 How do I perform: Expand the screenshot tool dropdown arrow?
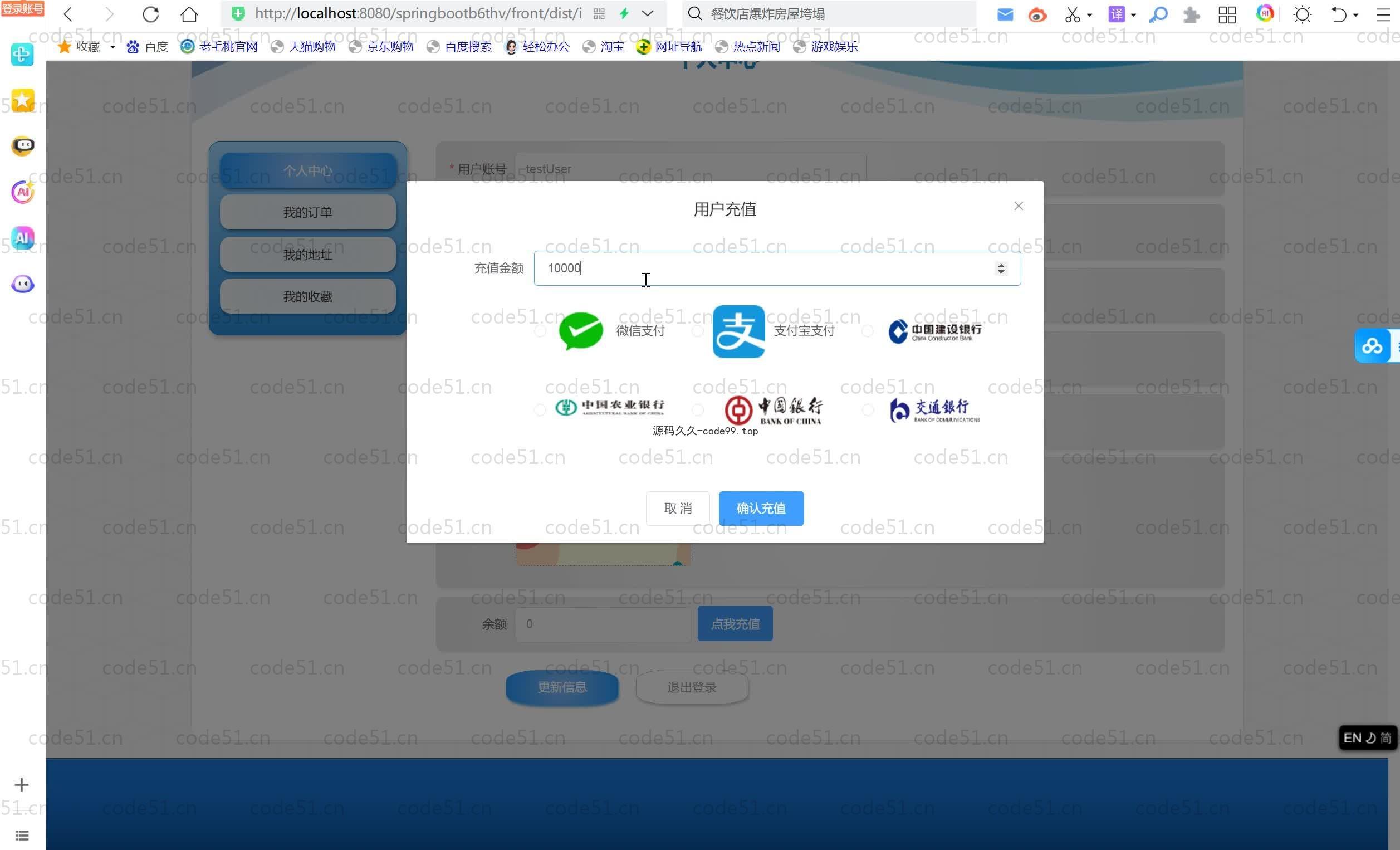pos(1089,15)
